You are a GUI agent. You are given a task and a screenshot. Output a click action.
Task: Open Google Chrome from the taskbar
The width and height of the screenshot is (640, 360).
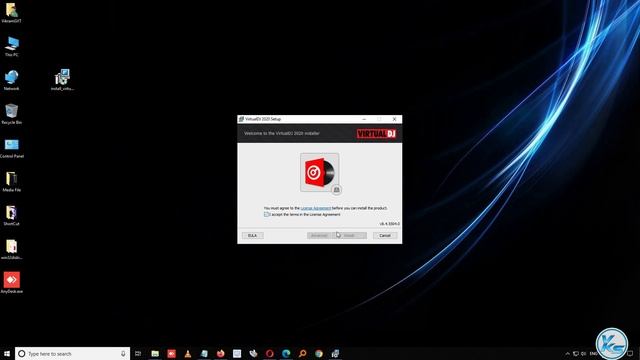point(318,353)
